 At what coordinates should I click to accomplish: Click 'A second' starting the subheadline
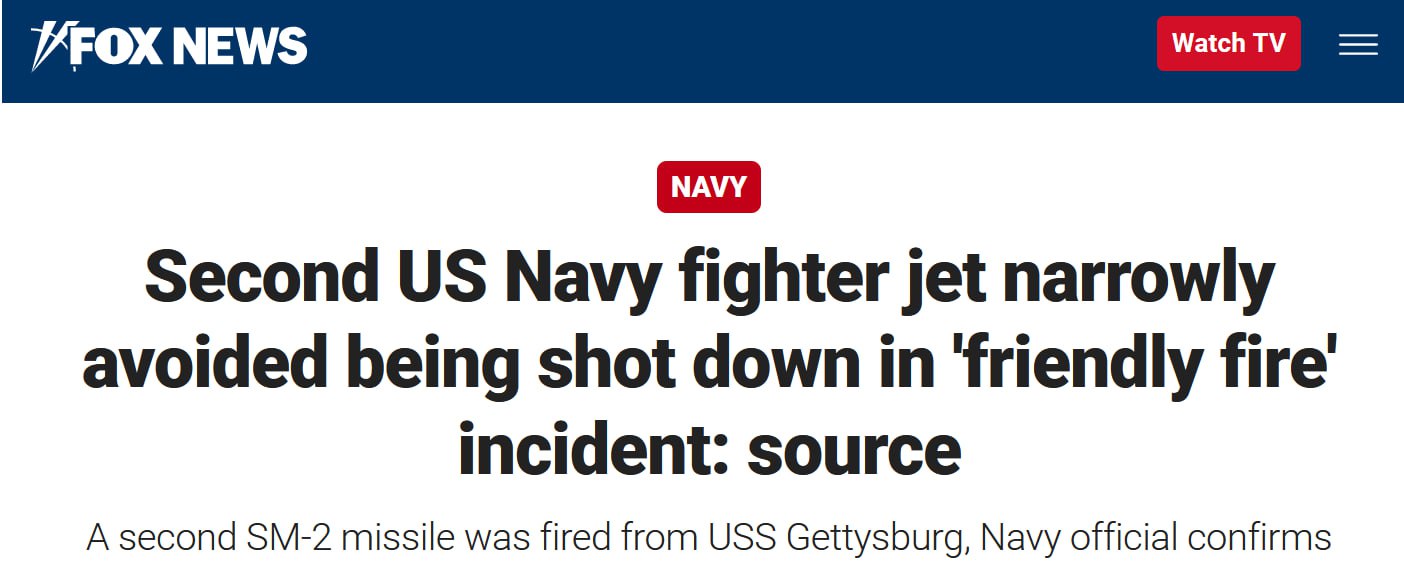tap(158, 538)
